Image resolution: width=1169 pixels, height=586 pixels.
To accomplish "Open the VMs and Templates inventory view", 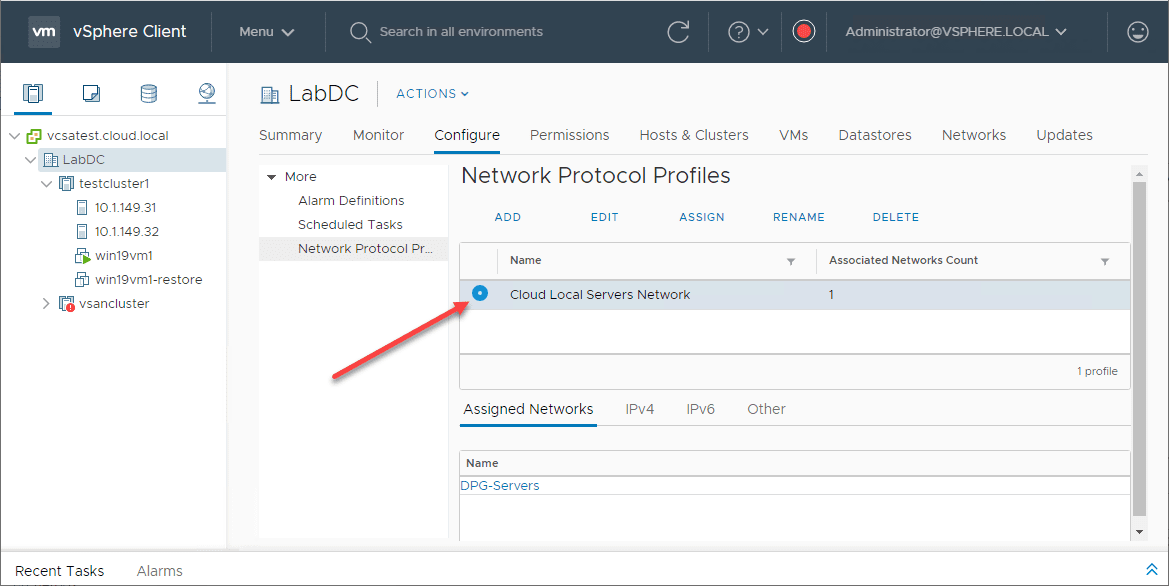I will (x=91, y=93).
